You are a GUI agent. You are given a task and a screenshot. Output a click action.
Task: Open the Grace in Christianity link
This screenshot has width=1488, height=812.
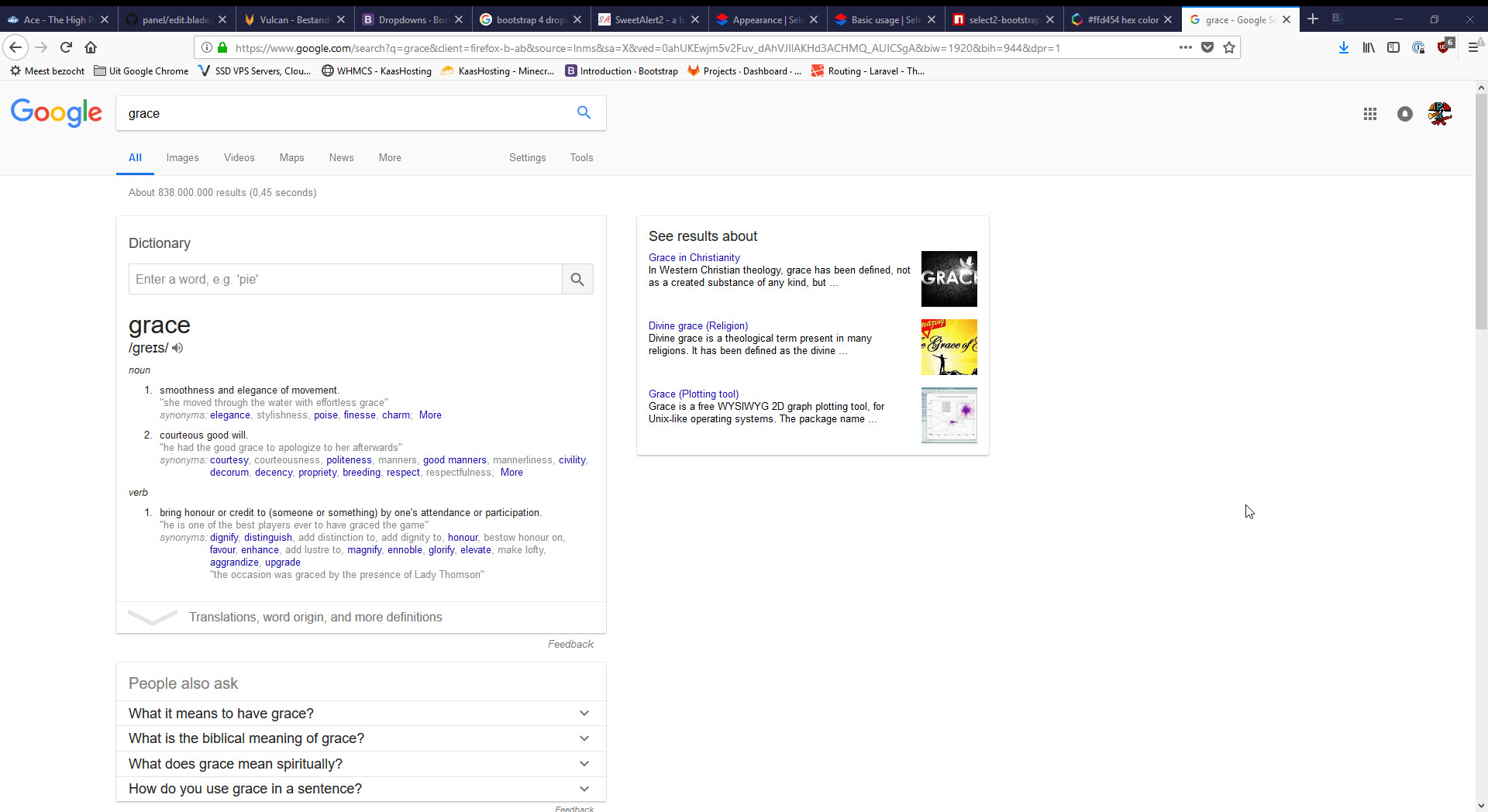pyautogui.click(x=694, y=258)
